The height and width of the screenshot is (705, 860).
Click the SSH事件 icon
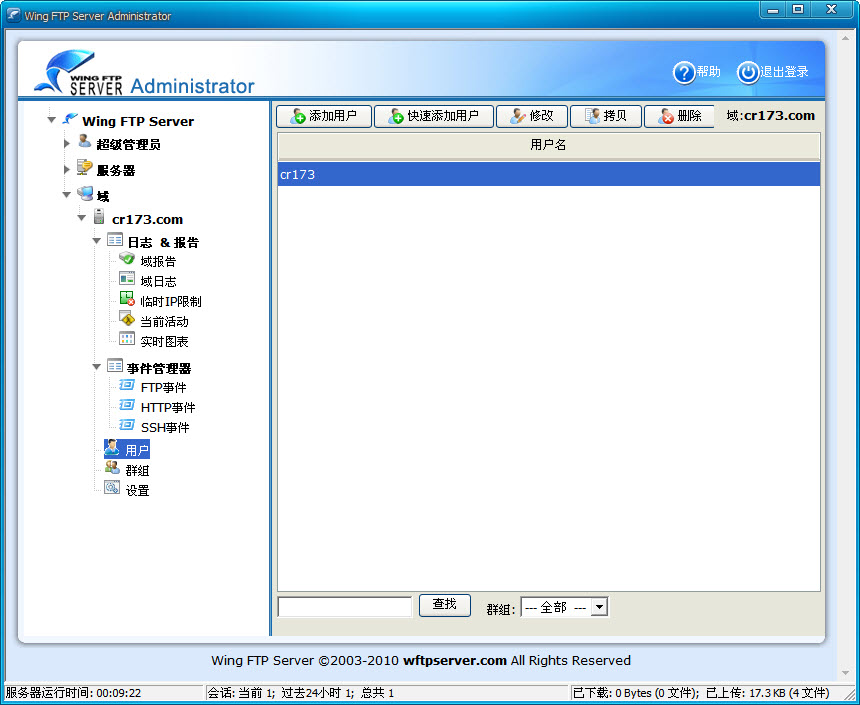[127, 425]
